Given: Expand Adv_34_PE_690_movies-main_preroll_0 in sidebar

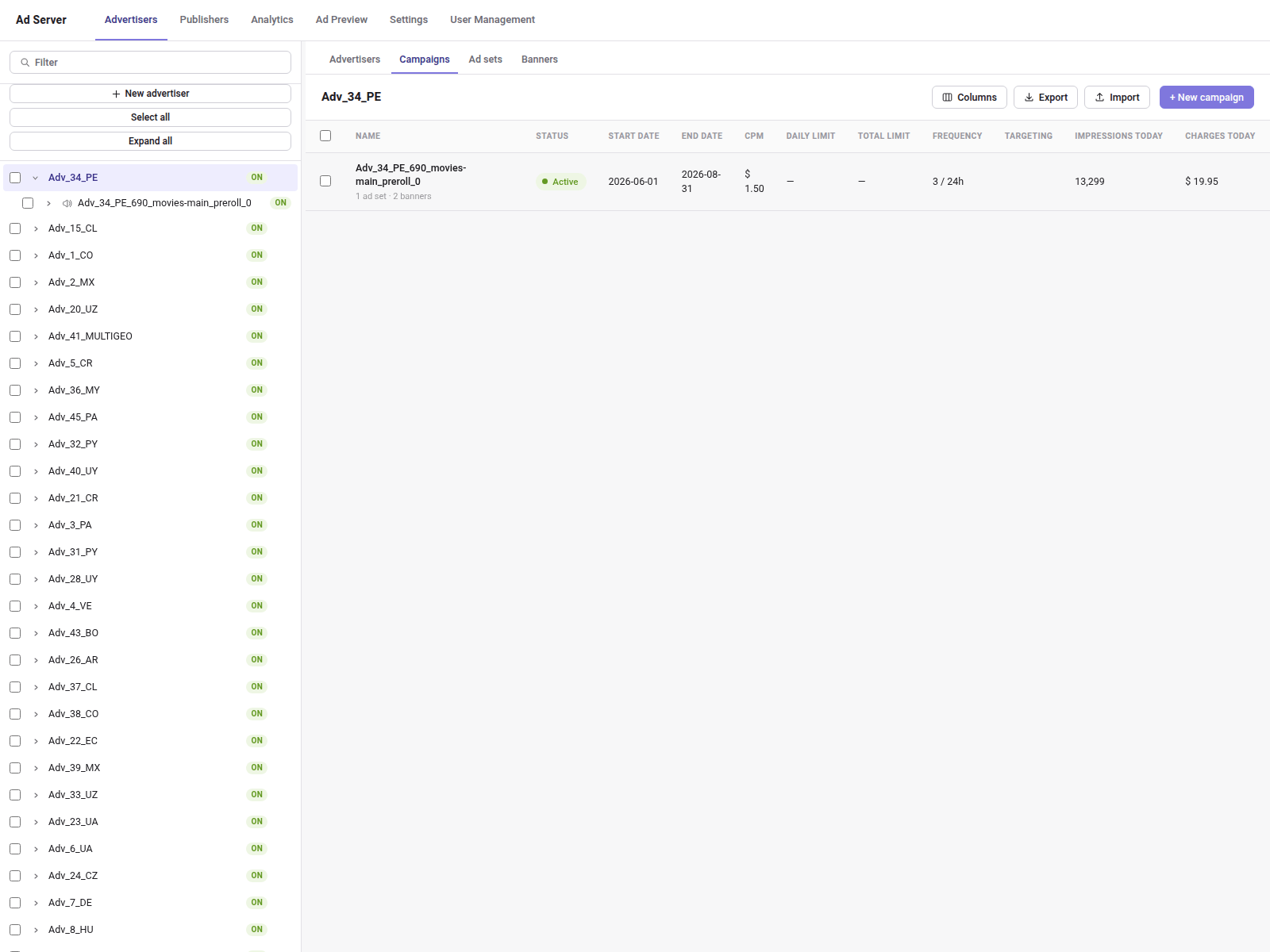Looking at the screenshot, I should click(48, 203).
